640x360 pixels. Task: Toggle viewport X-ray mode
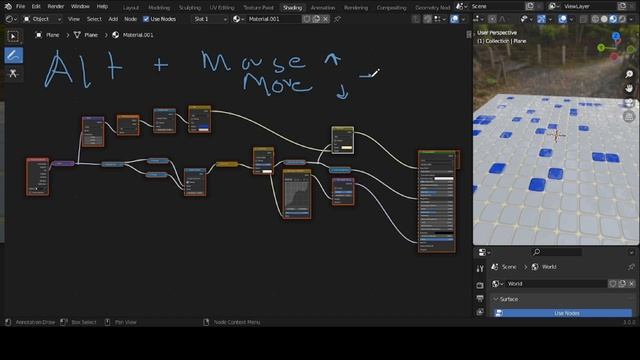(584, 19)
